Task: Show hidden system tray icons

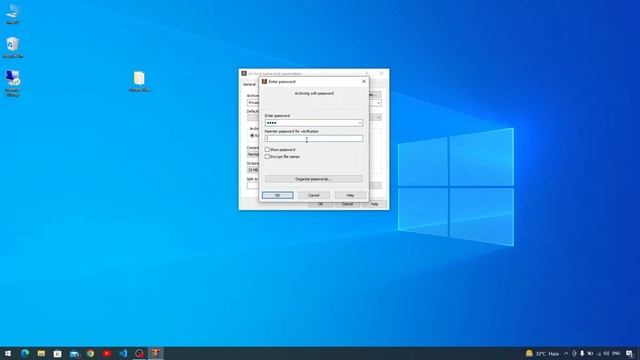Action: pyautogui.click(x=566, y=353)
